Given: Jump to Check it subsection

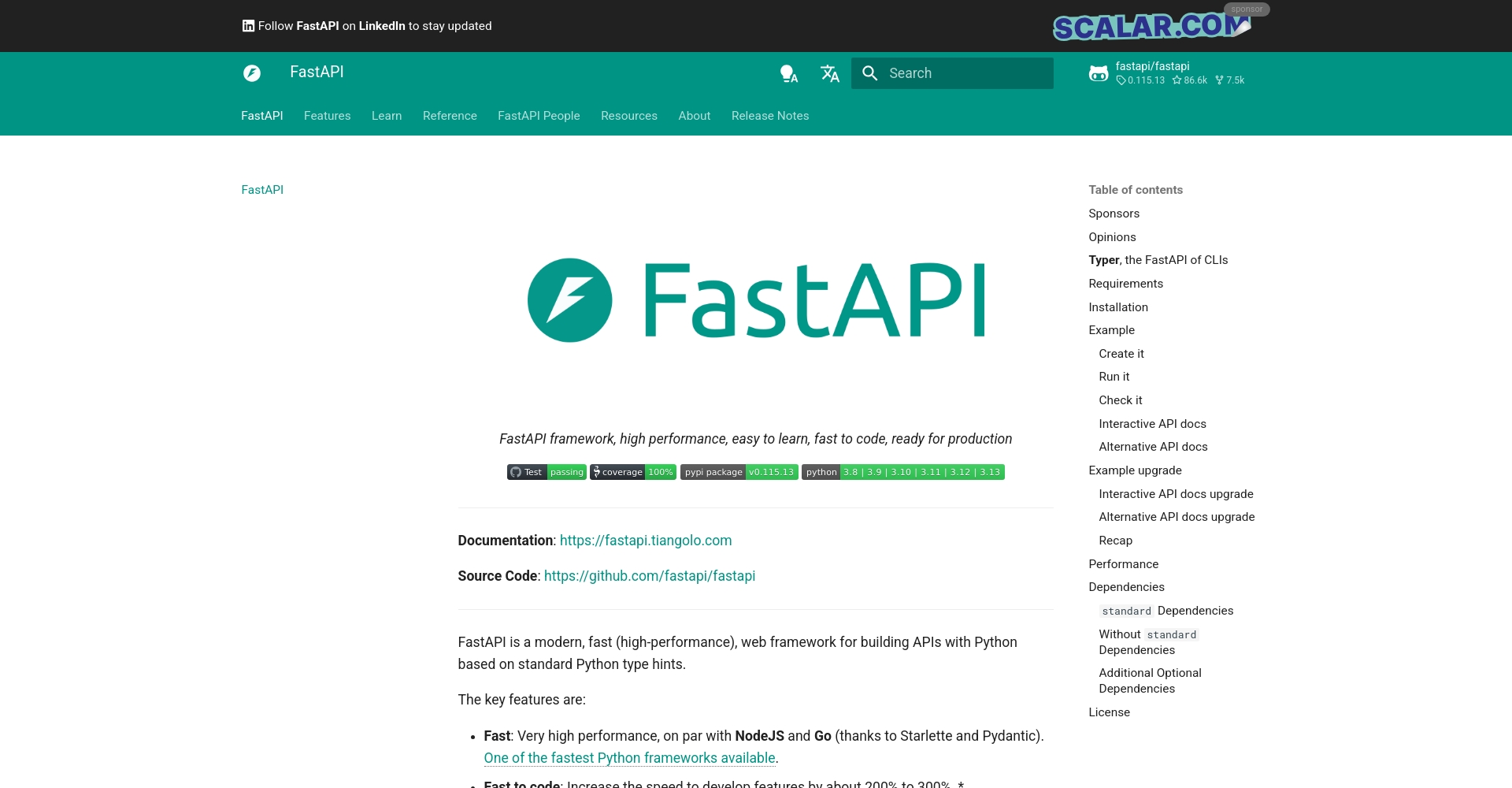Looking at the screenshot, I should click(x=1121, y=400).
